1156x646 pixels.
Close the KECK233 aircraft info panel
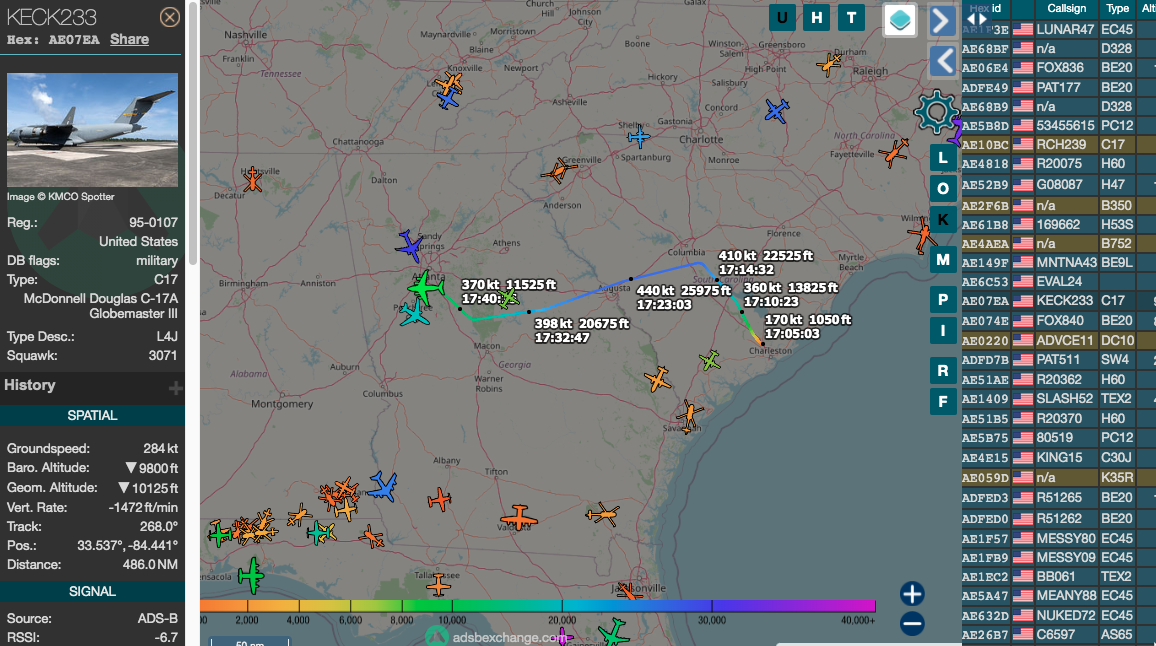click(170, 17)
